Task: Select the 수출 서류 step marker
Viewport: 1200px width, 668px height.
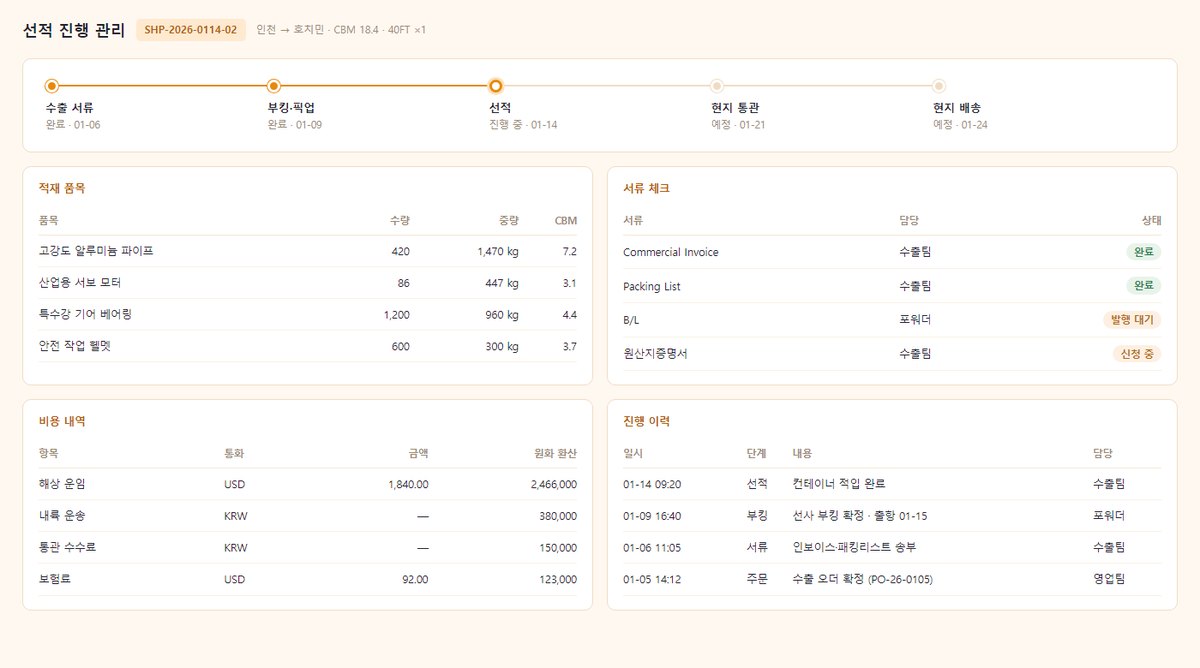Action: 52,86
